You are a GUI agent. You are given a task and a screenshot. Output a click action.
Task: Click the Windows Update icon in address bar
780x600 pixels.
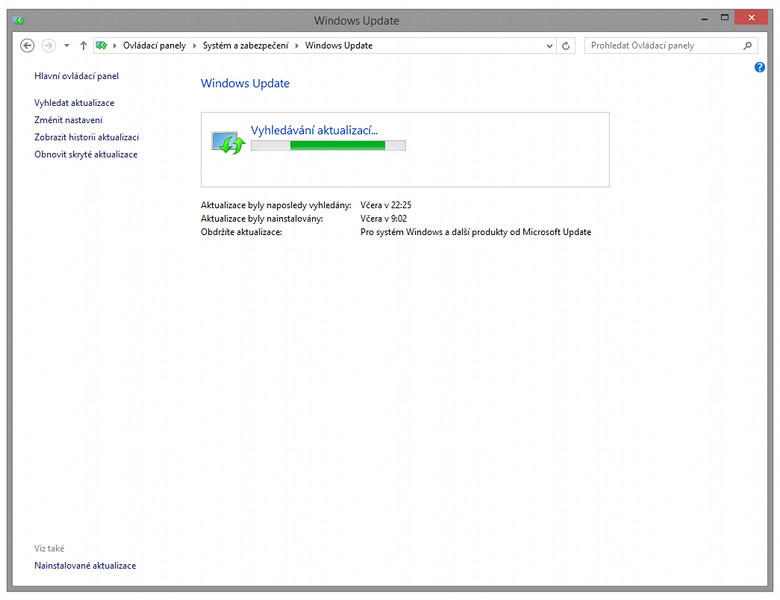click(x=101, y=45)
